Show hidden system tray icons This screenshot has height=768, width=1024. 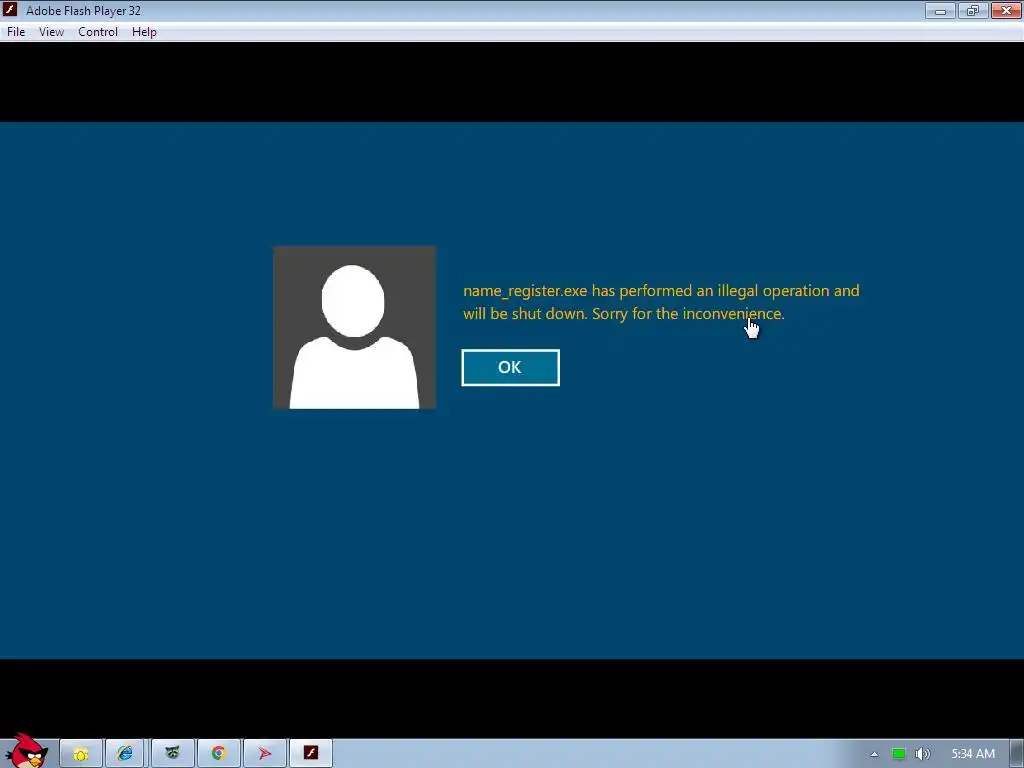[x=874, y=754]
